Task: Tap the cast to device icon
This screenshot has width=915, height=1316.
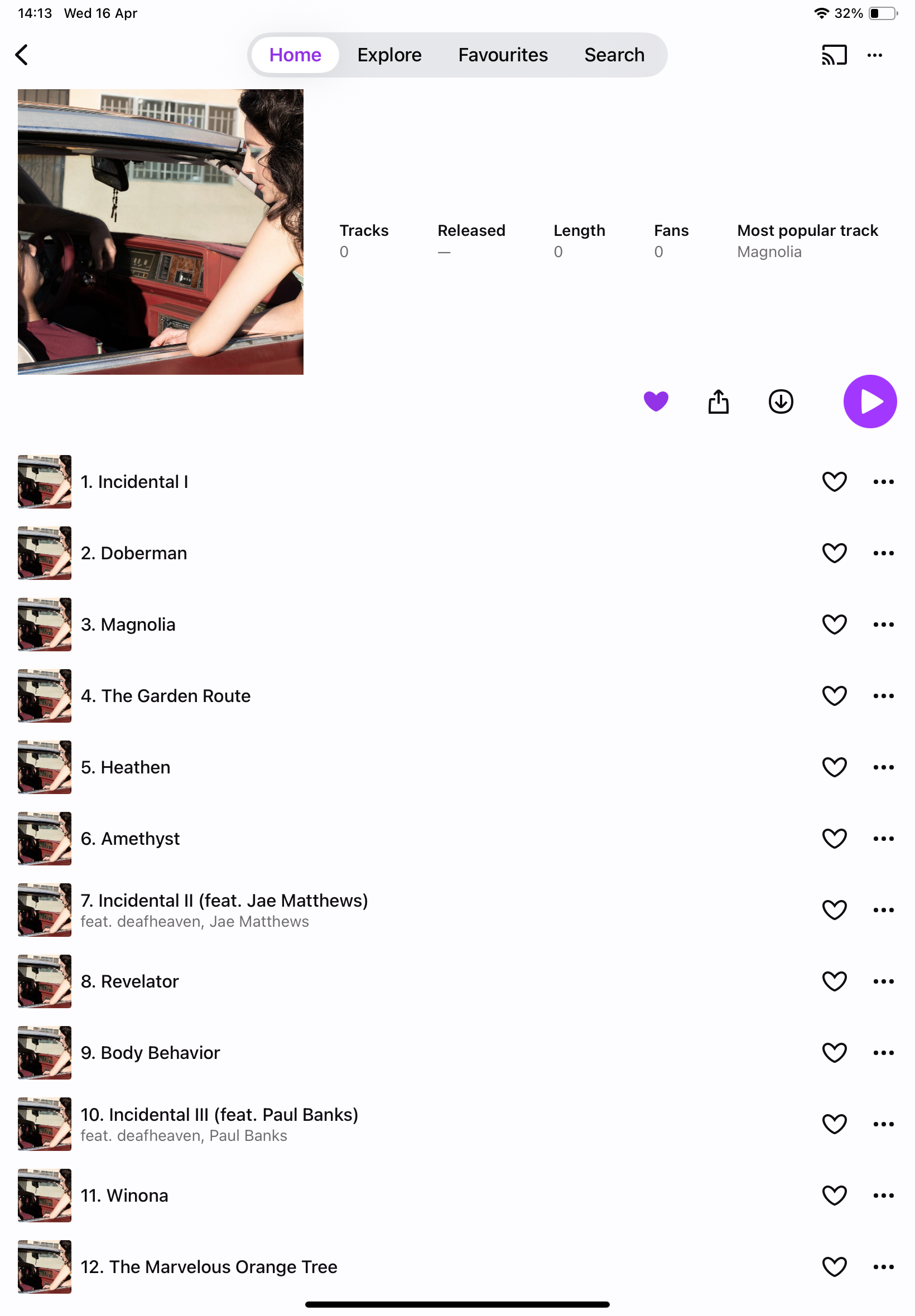Action: (x=834, y=55)
